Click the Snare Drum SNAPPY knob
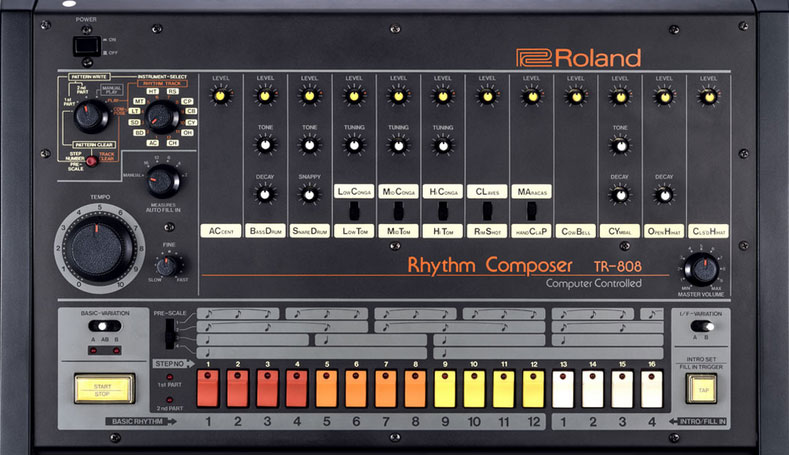This screenshot has height=455, width=789. click(309, 194)
